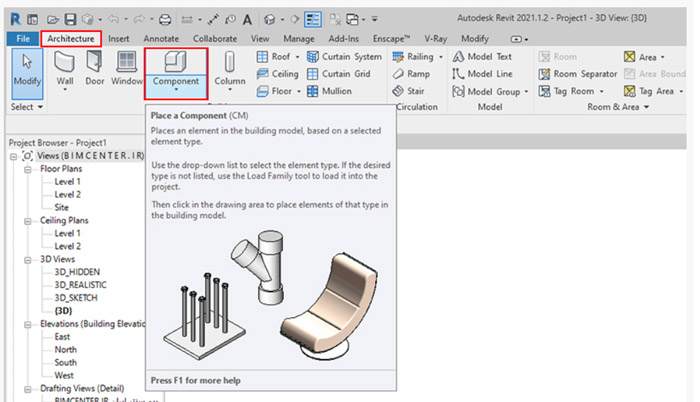The height and width of the screenshot is (402, 700).
Task: Open the Undo history dropdown arrow
Action: click(126, 20)
